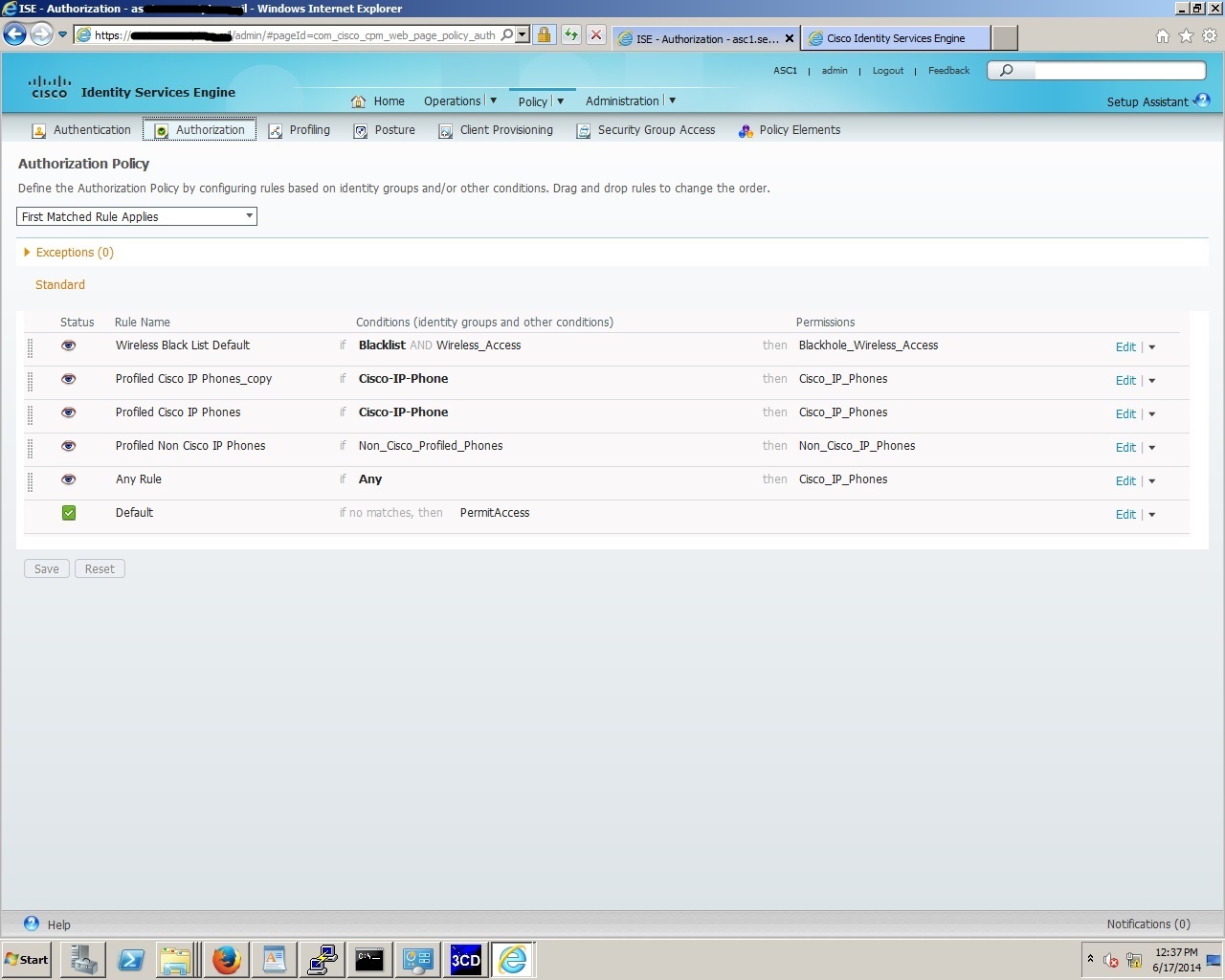This screenshot has width=1225, height=980.
Task: Click the browser back arrow button
Action: tap(14, 35)
